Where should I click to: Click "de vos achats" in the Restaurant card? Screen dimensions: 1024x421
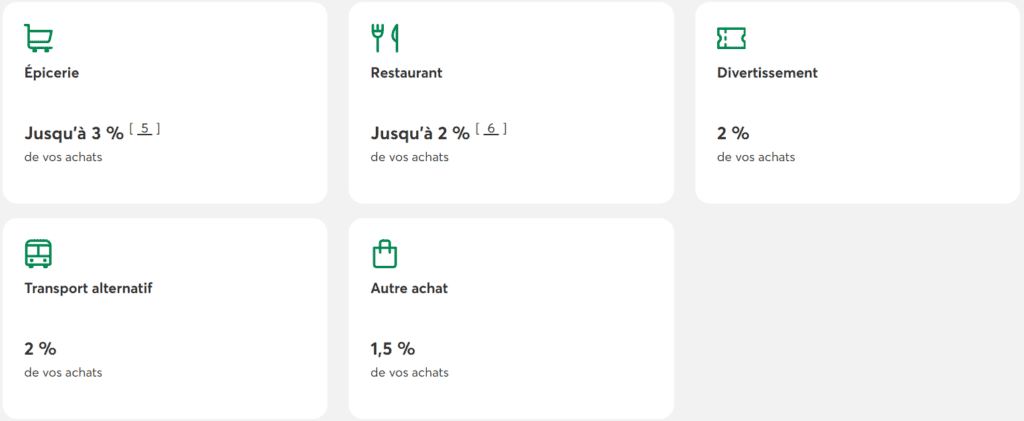tap(409, 157)
